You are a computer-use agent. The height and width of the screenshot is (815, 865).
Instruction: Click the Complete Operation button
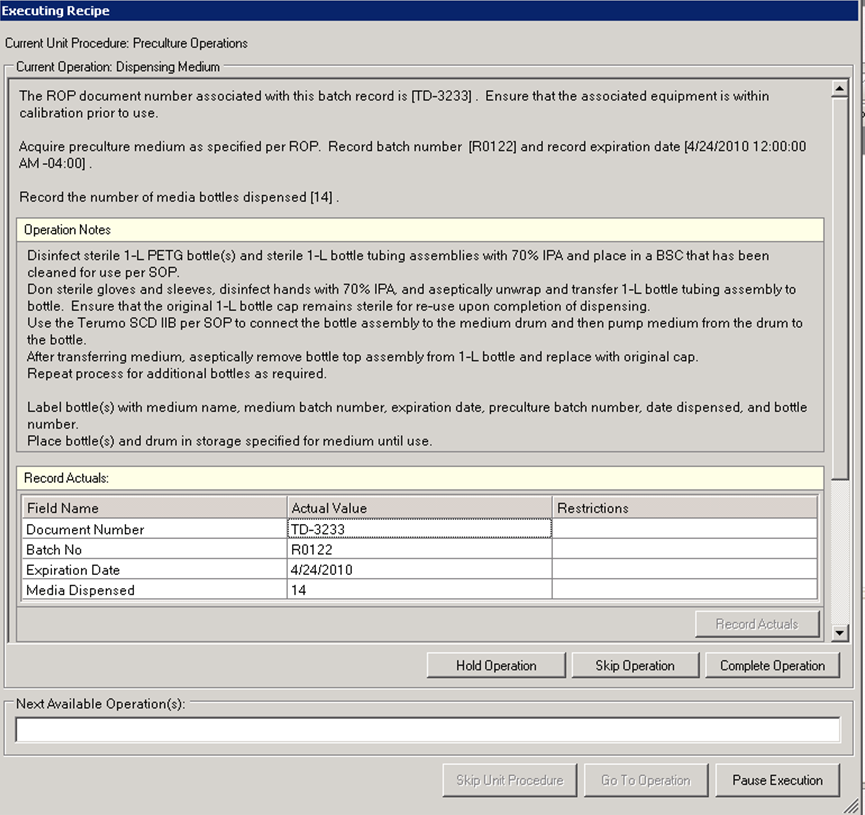point(772,665)
